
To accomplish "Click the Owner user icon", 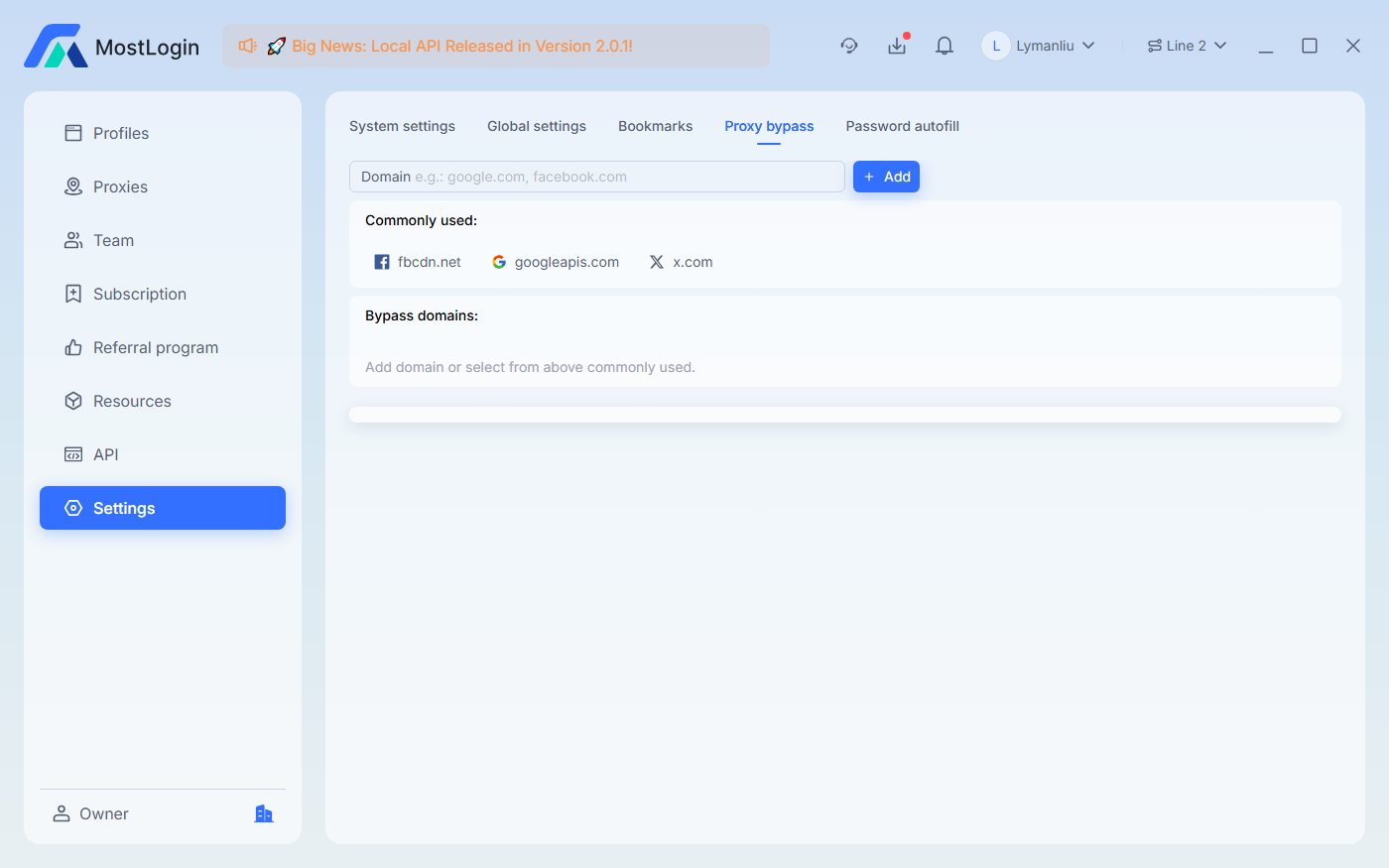I will point(62,813).
